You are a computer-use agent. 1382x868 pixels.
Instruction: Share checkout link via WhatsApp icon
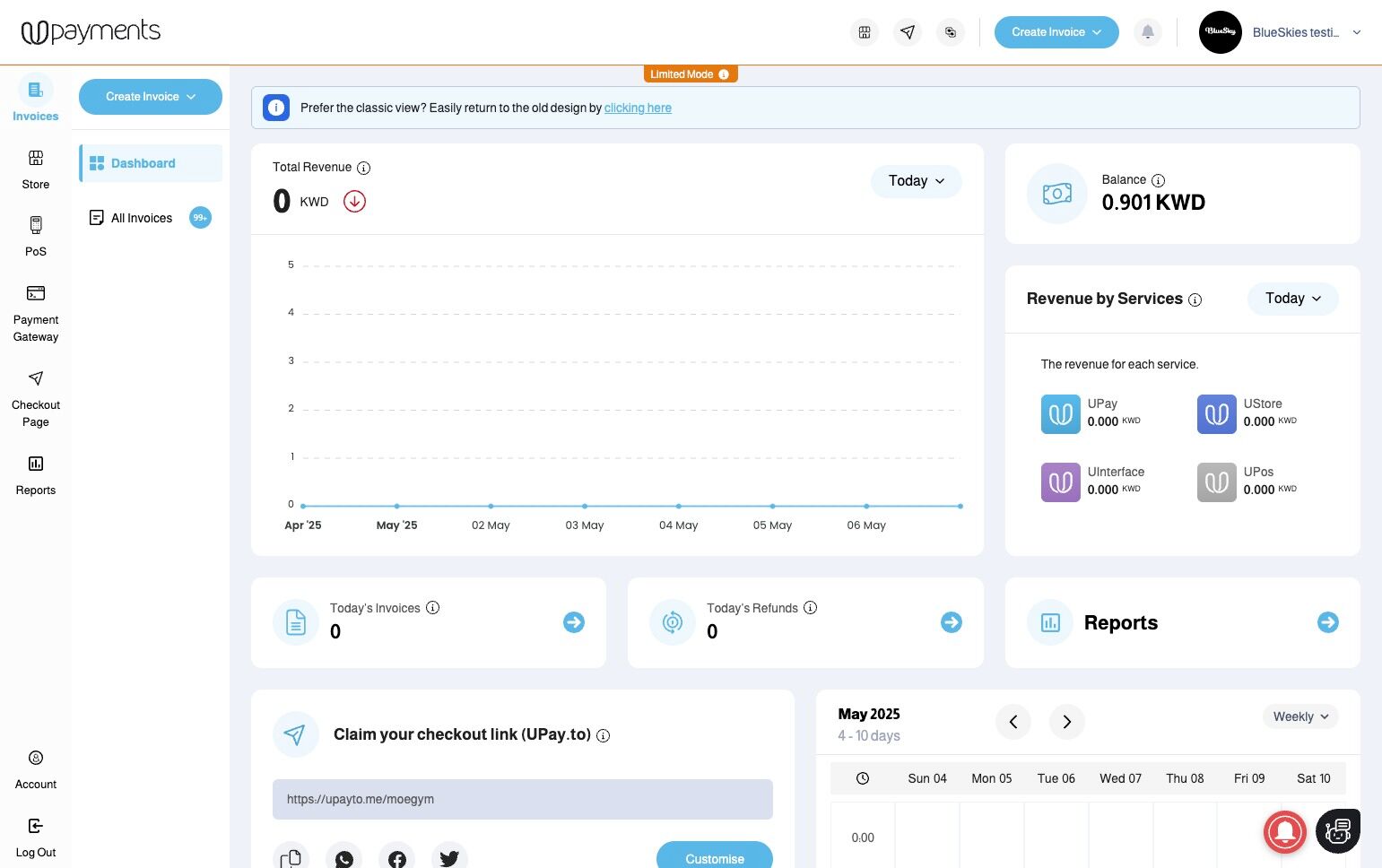(x=344, y=858)
